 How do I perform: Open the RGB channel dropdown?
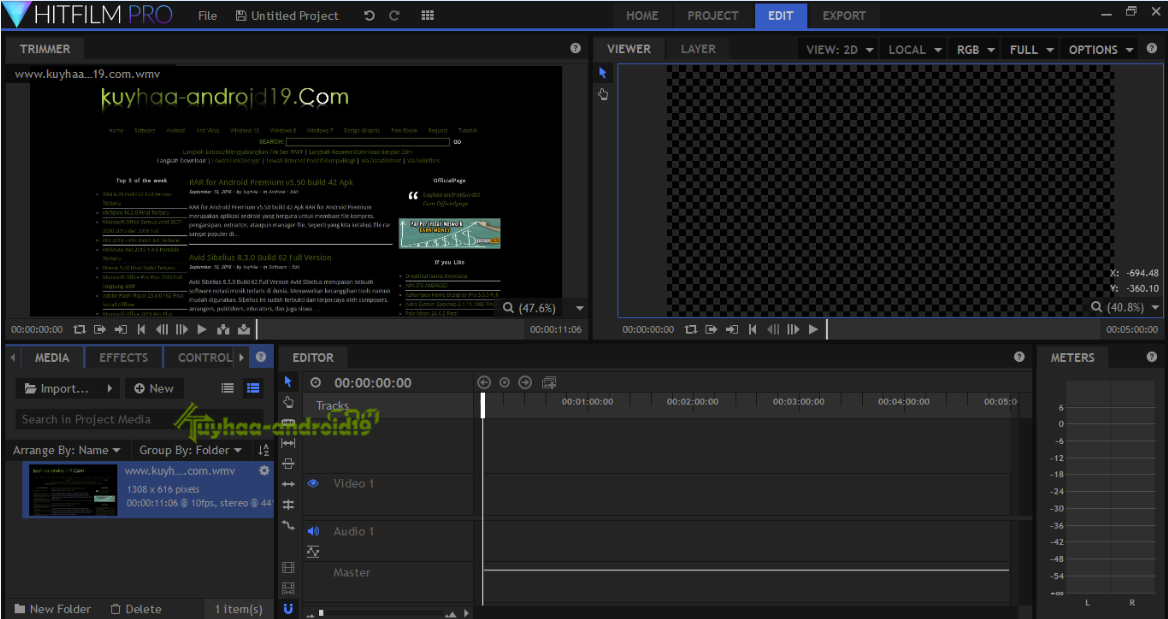pyautogui.click(x=975, y=49)
